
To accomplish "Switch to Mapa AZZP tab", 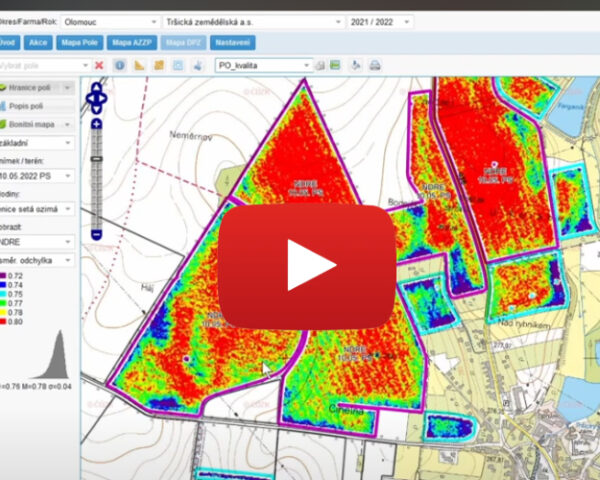I will [x=132, y=42].
